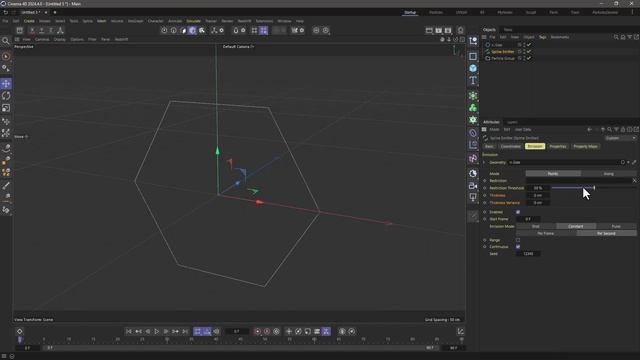Click the timeline expand icon at bottom right
The width and height of the screenshot is (640, 360).
[x=460, y=331]
